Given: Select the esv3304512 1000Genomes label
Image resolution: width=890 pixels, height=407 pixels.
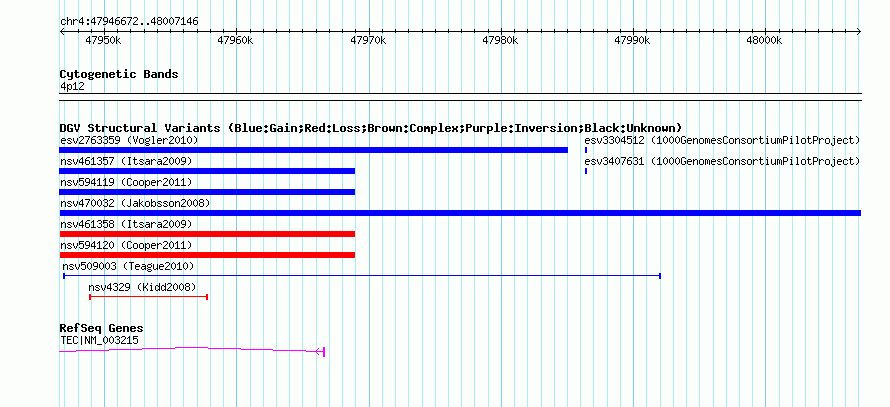Looking at the screenshot, I should tap(722, 140).
